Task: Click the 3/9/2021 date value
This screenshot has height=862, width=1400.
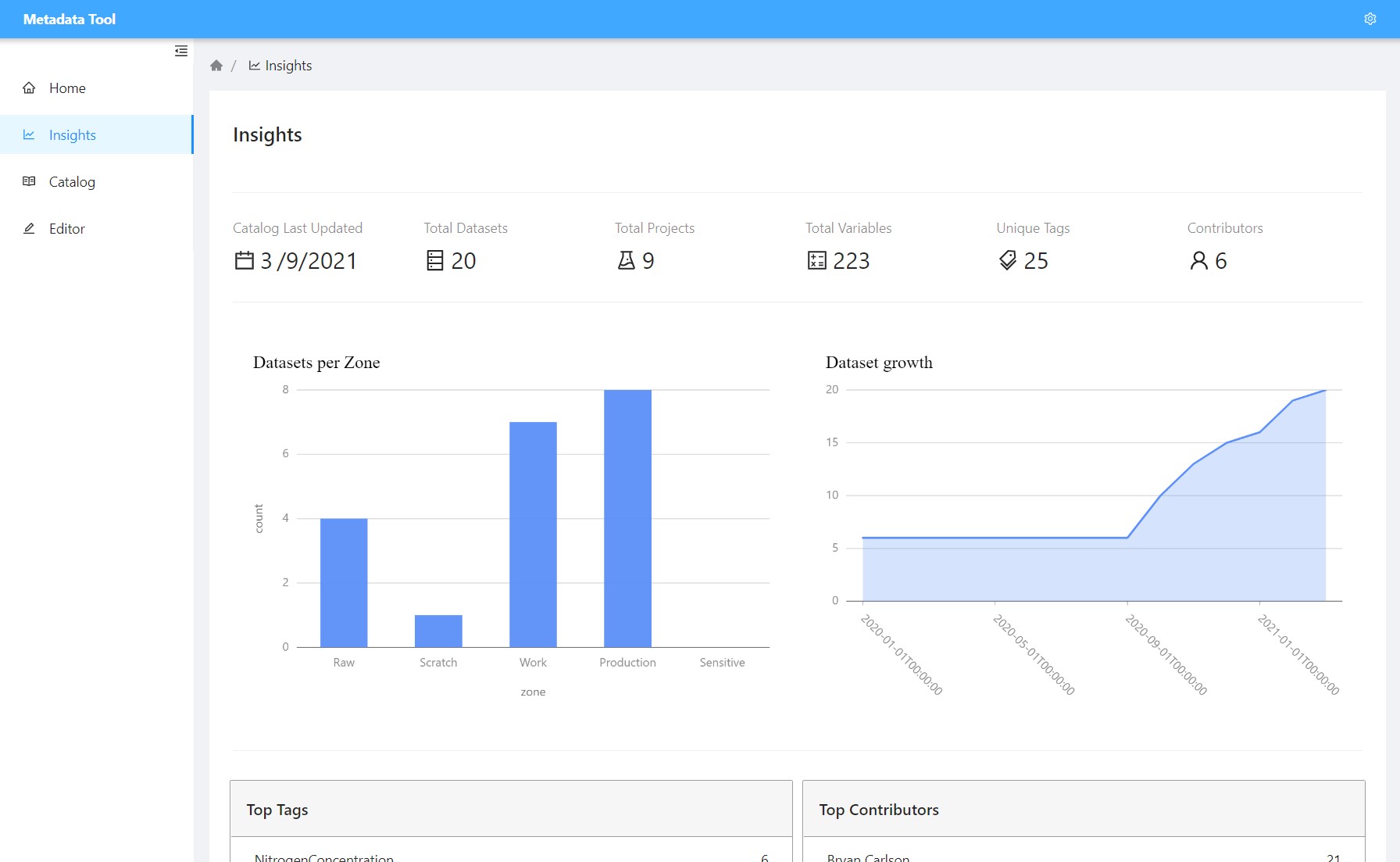Action: 309,261
